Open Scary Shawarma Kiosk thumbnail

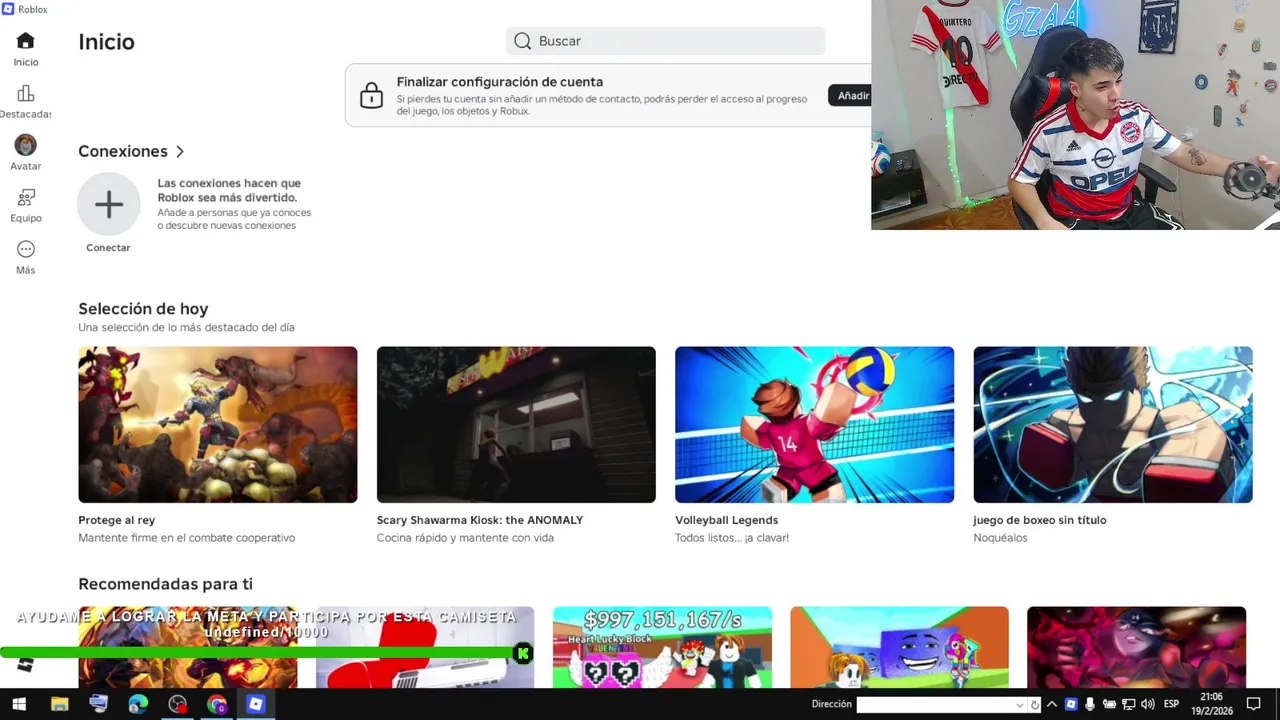pyautogui.click(x=516, y=425)
